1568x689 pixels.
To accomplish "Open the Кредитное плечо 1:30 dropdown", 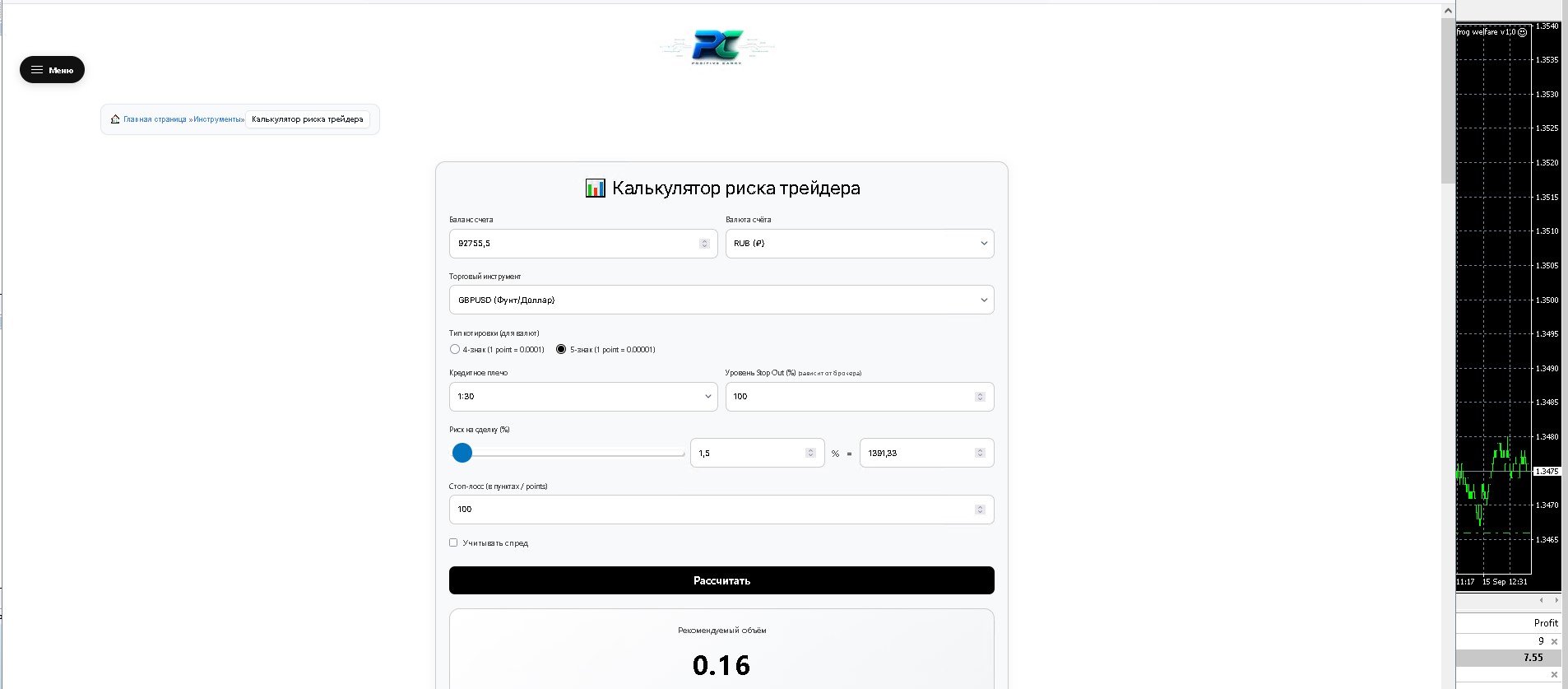I will (x=583, y=397).
